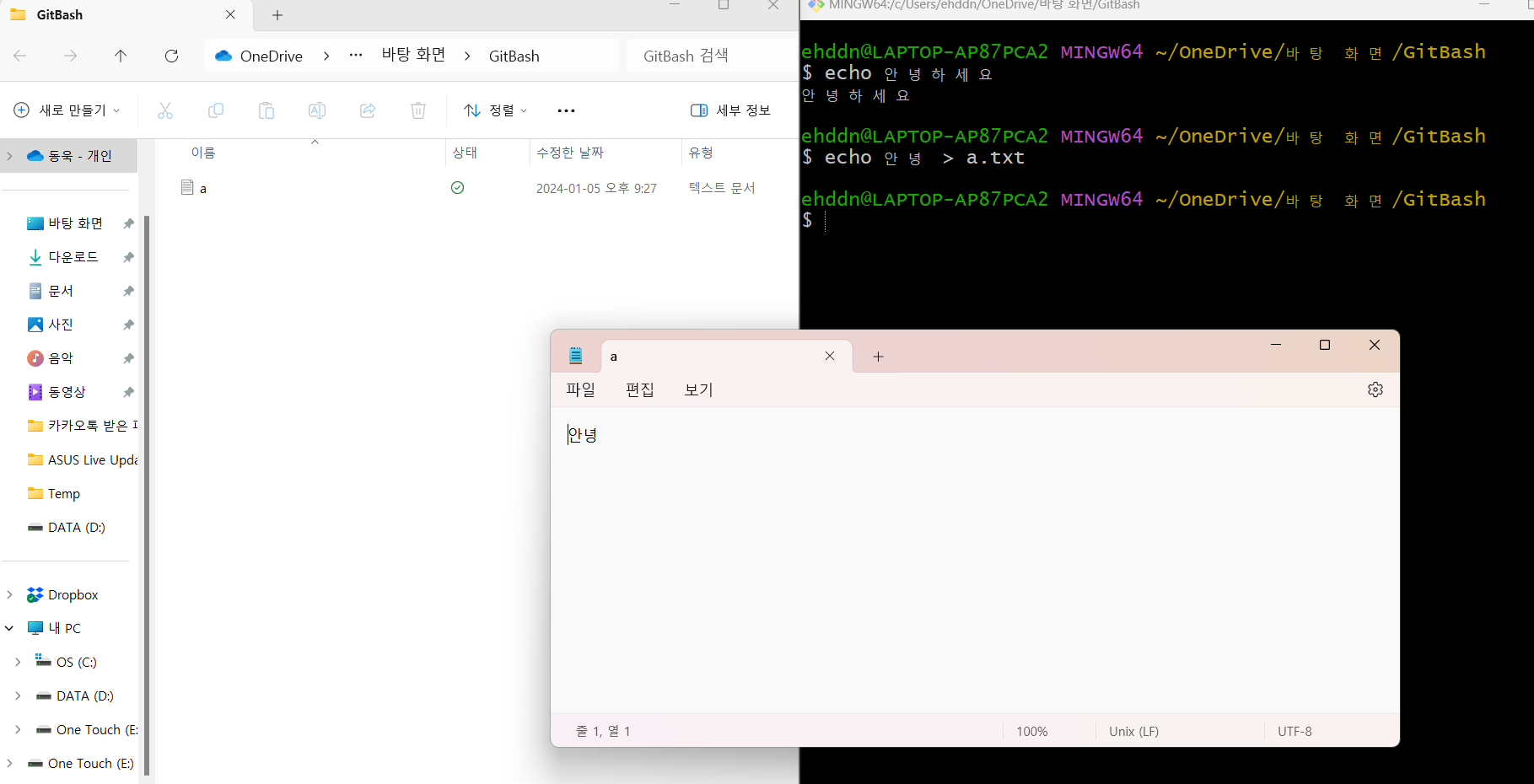Go up one folder level in Explorer

click(121, 56)
